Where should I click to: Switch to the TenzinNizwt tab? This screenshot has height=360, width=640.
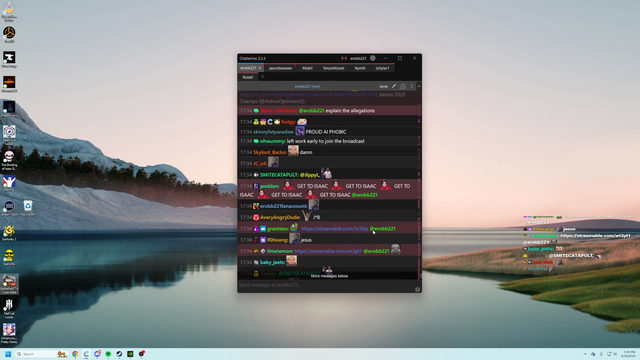333,68
